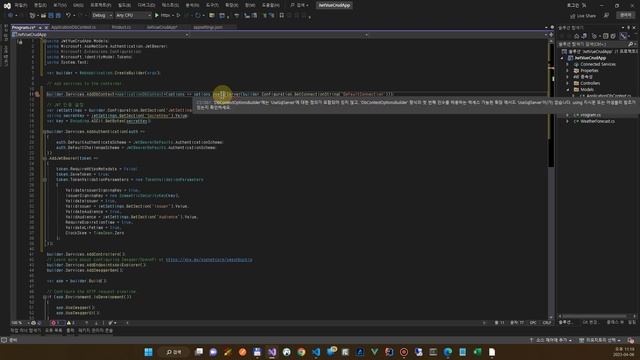
Task: Open the Any CPU platform dropdown
Action: 133,16
